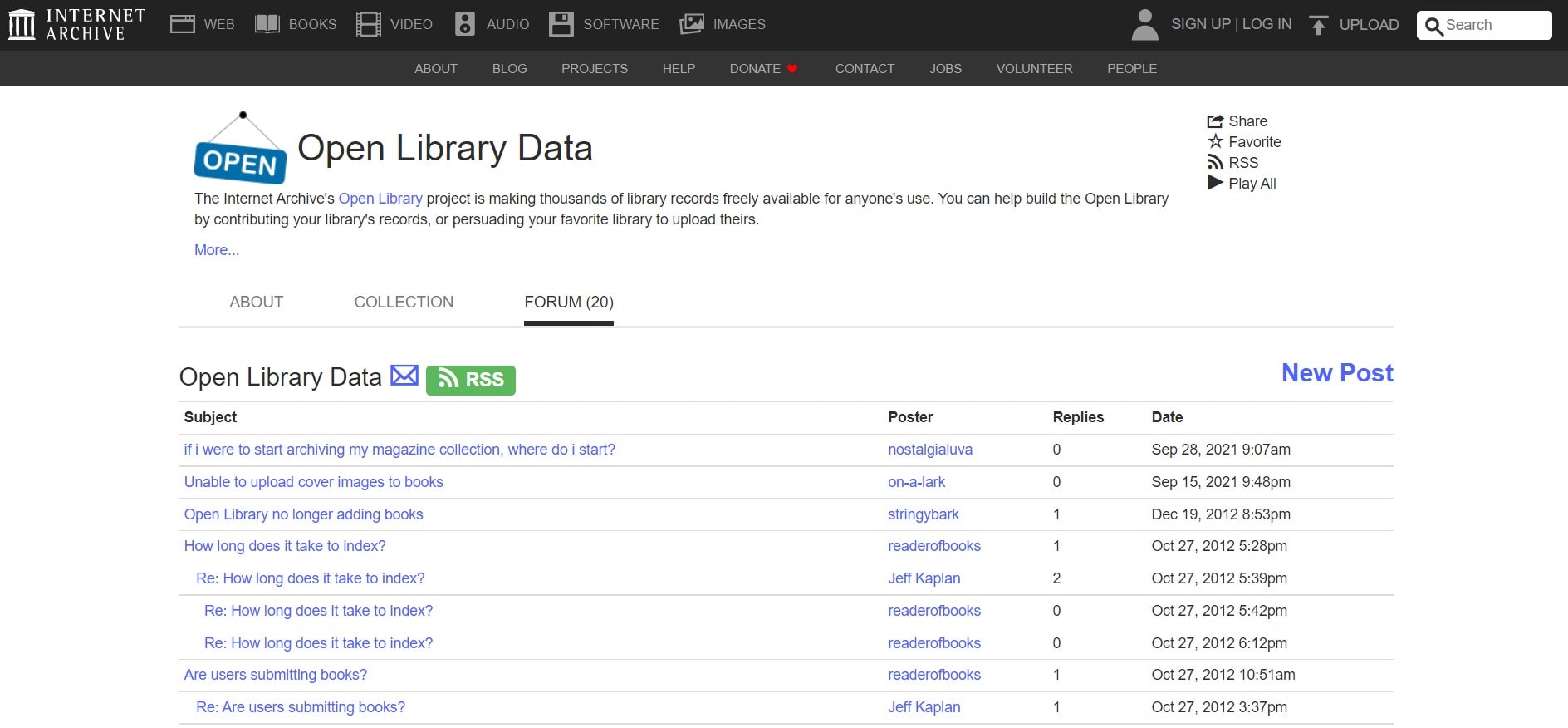Click the Share arrow icon
This screenshot has width=1568, height=728.
1216,121
